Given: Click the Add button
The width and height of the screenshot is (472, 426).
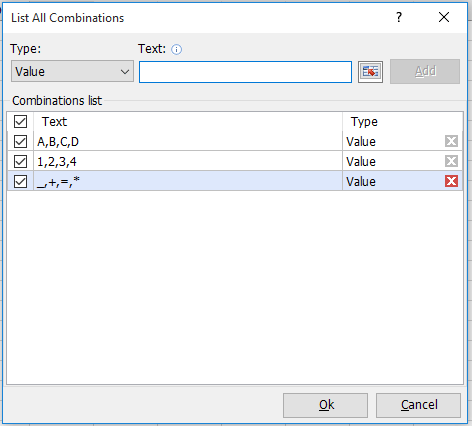Looking at the screenshot, I should [x=425, y=71].
